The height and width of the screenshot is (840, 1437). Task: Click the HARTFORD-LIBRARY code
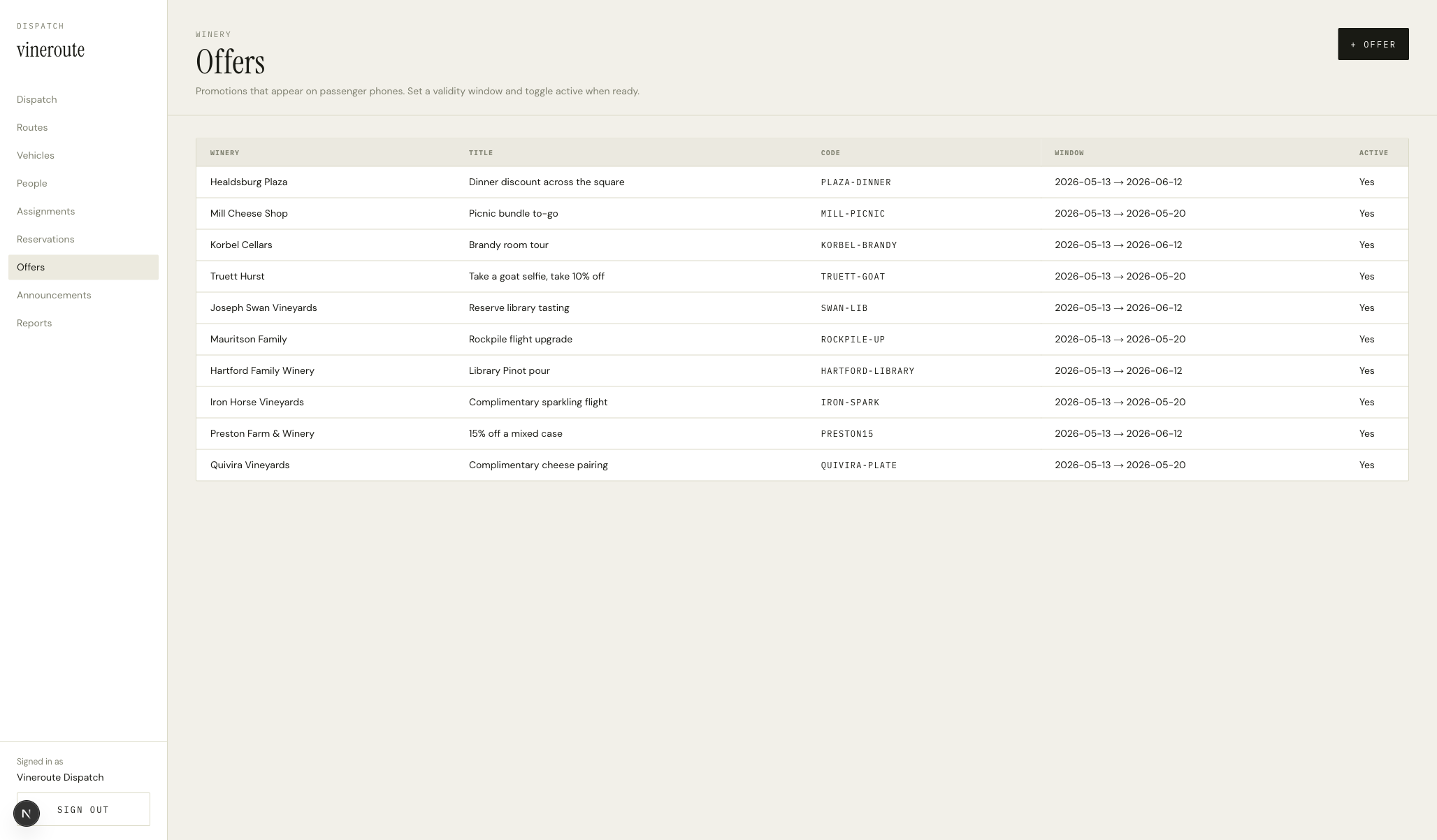click(868, 371)
